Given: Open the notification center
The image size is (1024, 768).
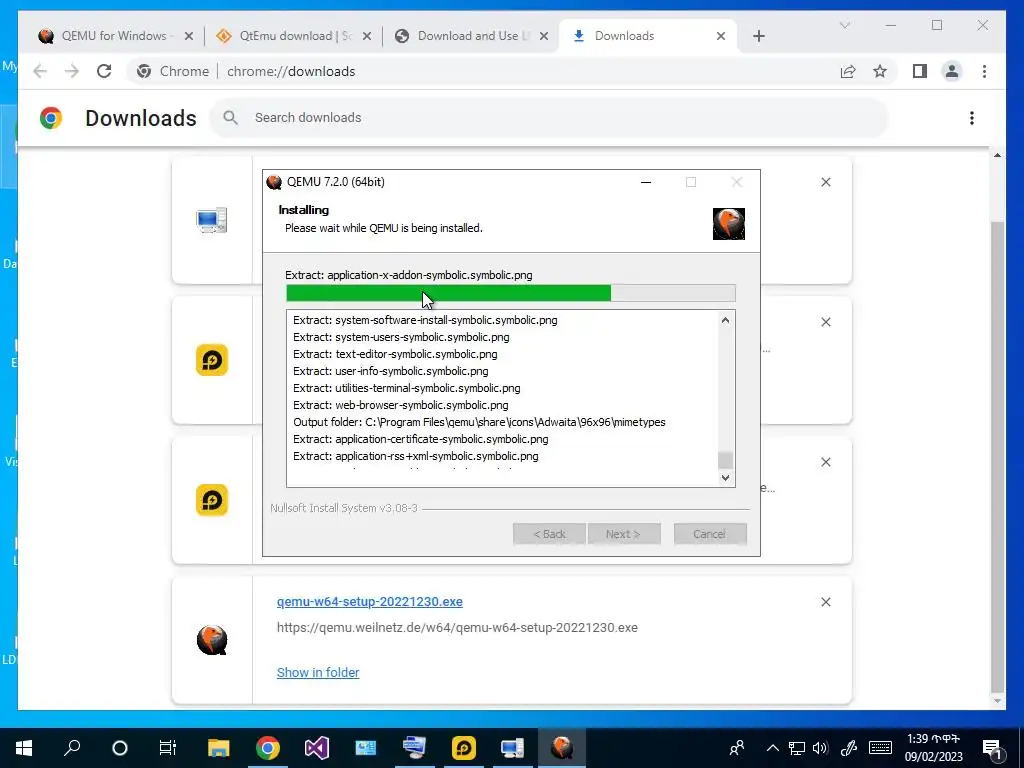Looking at the screenshot, I should pyautogui.click(x=992, y=749).
